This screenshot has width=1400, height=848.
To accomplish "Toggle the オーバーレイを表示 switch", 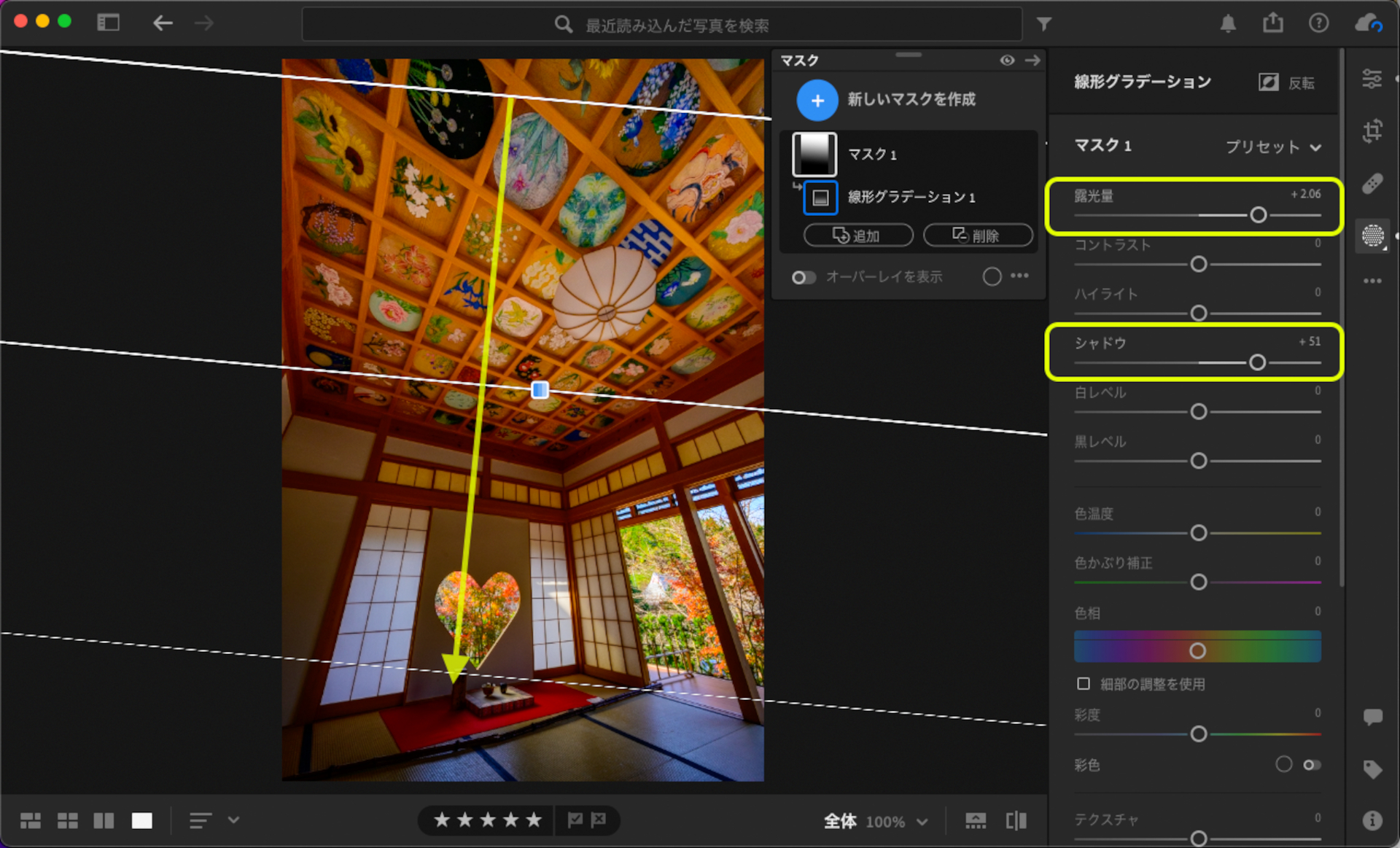I will click(804, 277).
